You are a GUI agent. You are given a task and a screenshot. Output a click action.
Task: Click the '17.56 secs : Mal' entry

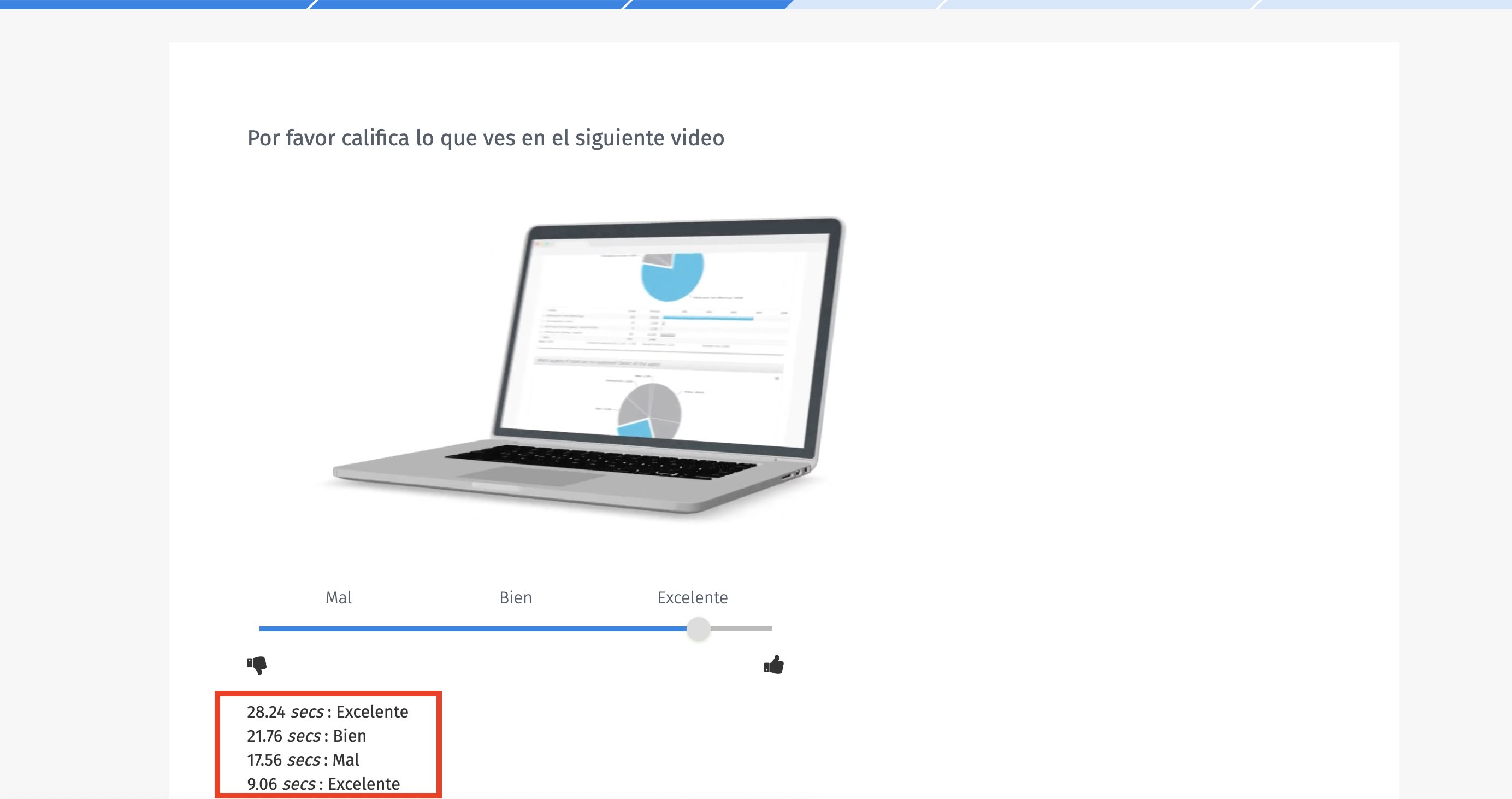click(303, 760)
